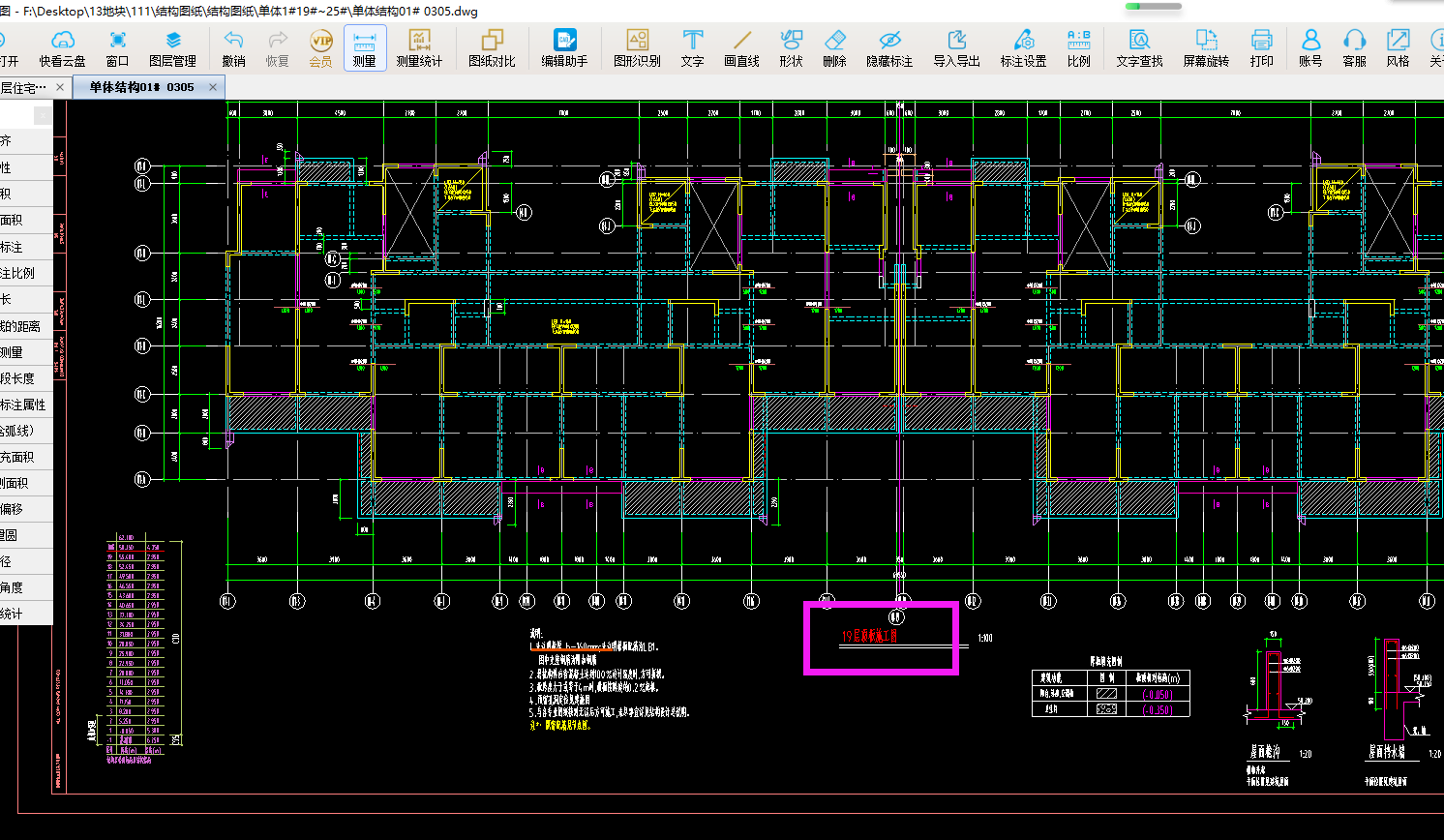
Task: Open the 会员 VIP membership icon
Action: pos(320,47)
